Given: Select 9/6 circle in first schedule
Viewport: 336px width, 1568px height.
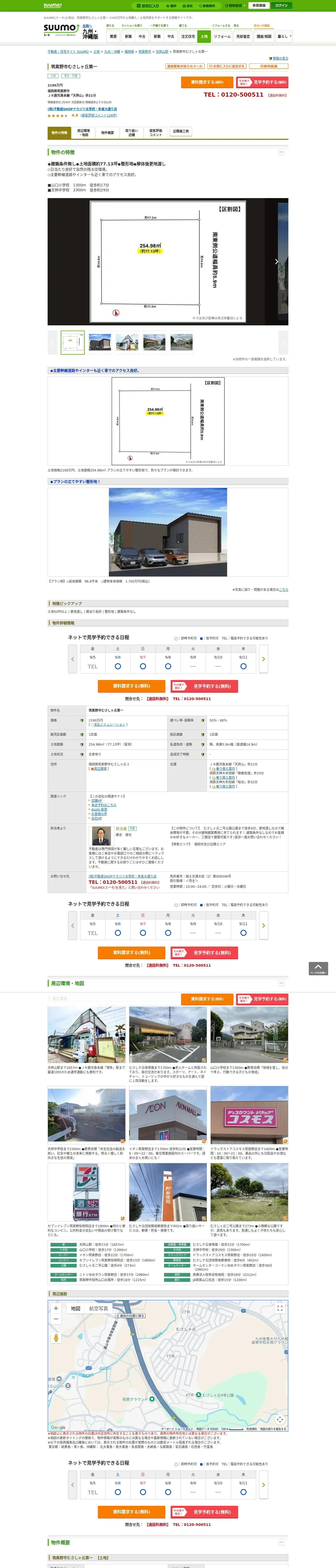Looking at the screenshot, I should 118,666.
